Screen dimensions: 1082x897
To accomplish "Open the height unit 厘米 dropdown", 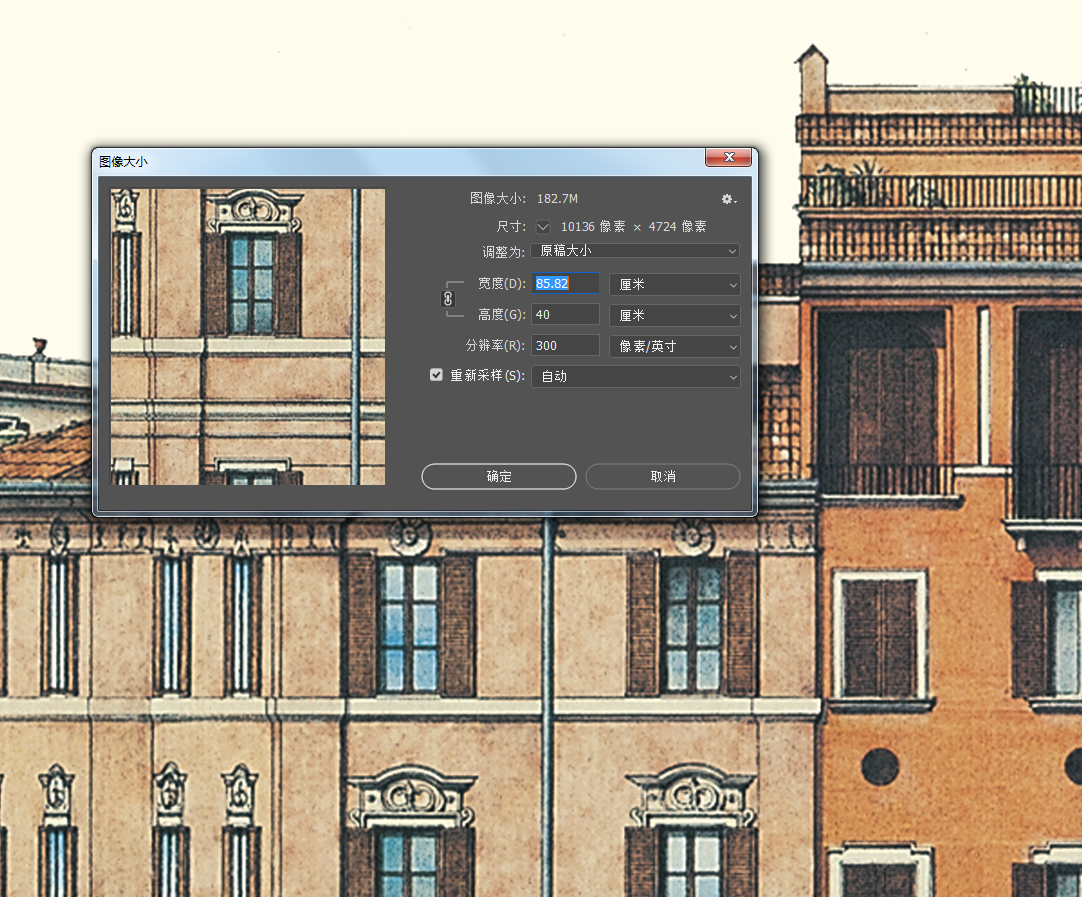I will tap(675, 315).
